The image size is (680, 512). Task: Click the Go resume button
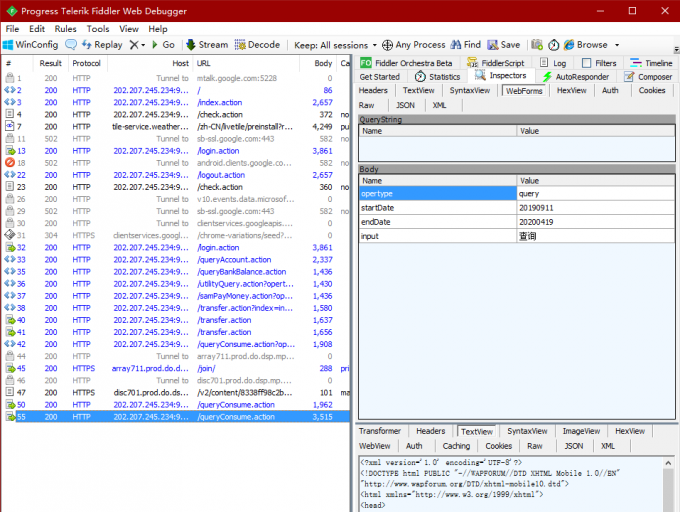coord(163,45)
